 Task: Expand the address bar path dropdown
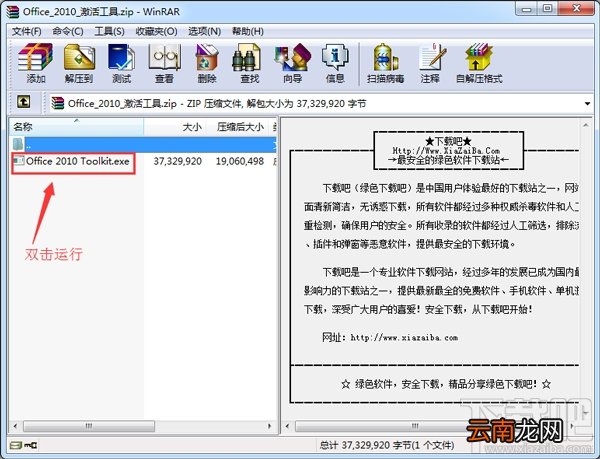(x=587, y=103)
